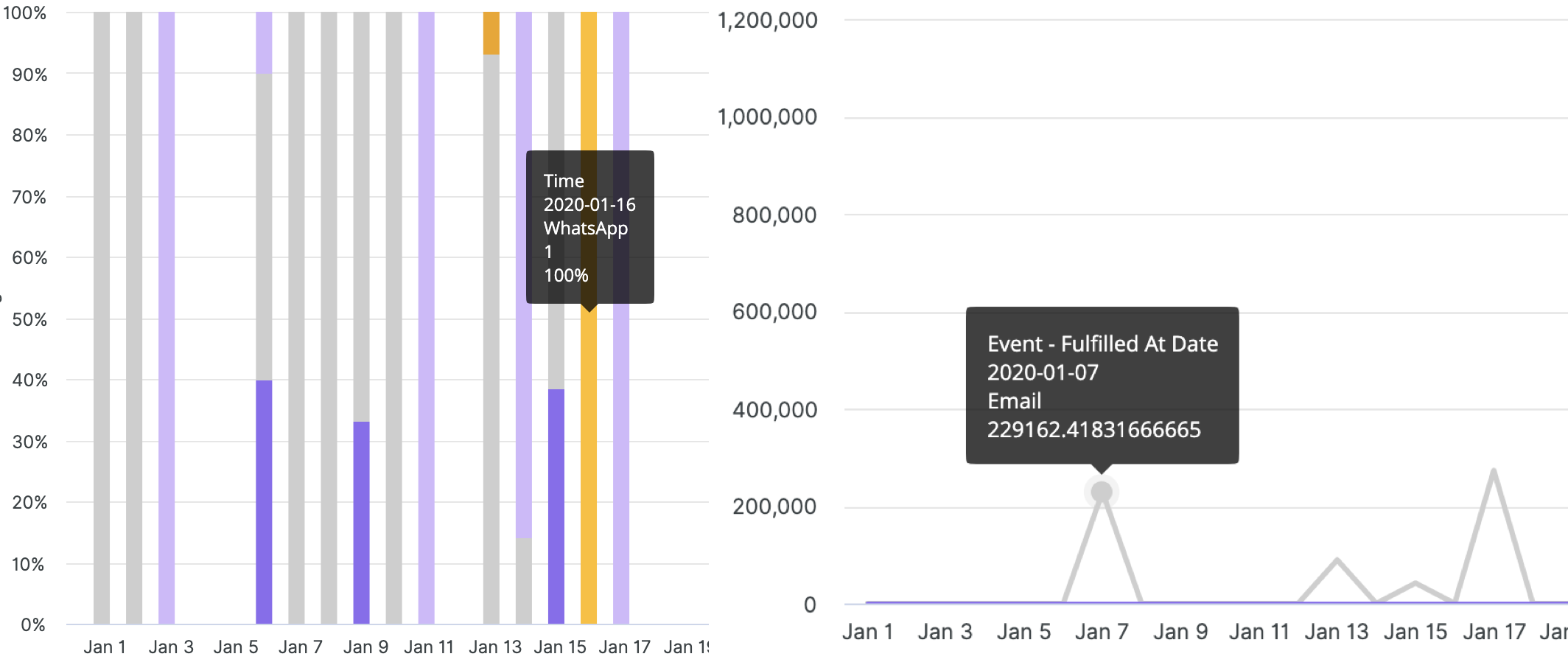Image resolution: width=1568 pixels, height=665 pixels.
Task: Select the gray bar for Jan 1
Action: tap(102, 318)
